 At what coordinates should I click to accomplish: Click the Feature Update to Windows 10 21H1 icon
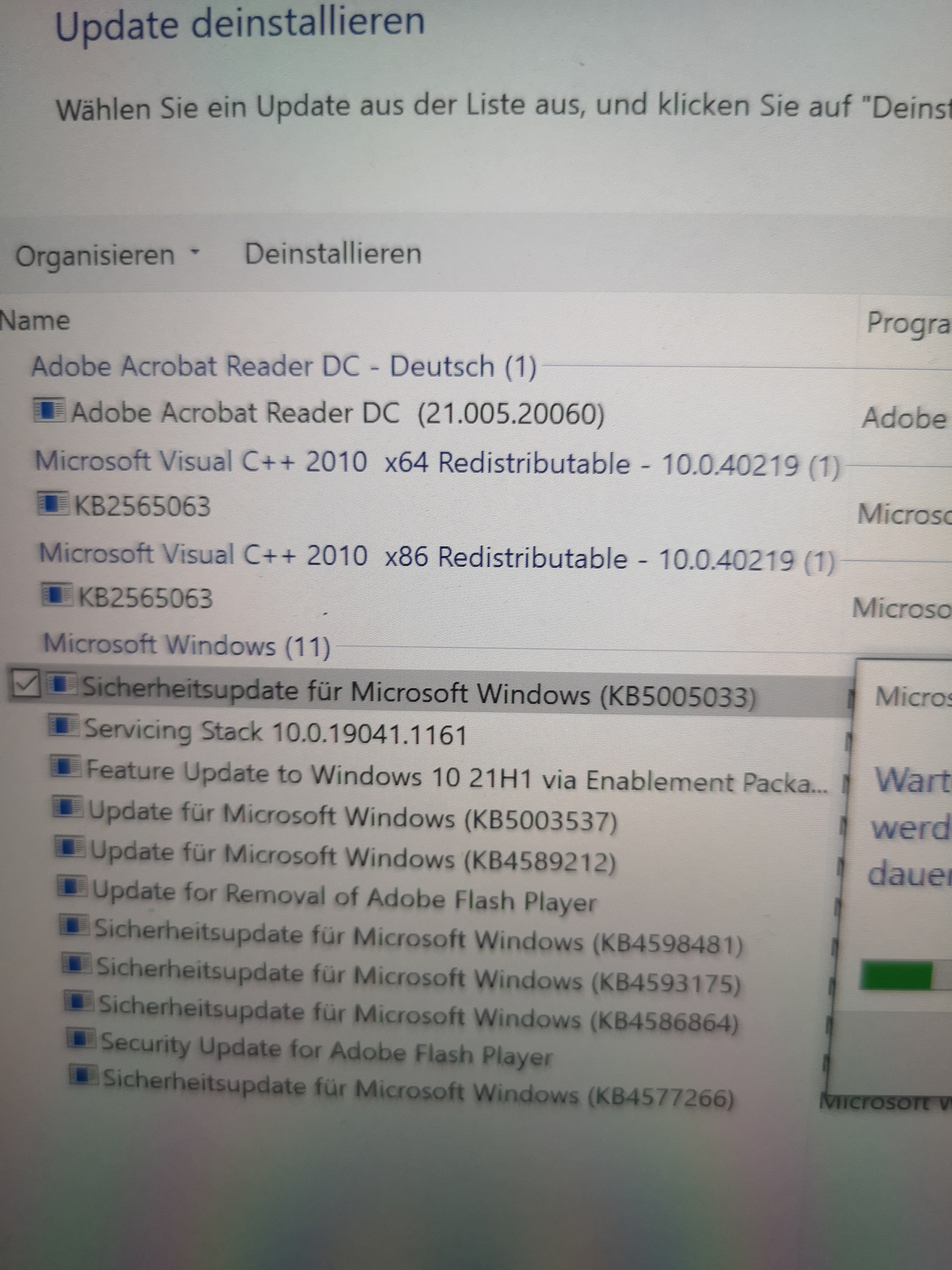(x=65, y=767)
